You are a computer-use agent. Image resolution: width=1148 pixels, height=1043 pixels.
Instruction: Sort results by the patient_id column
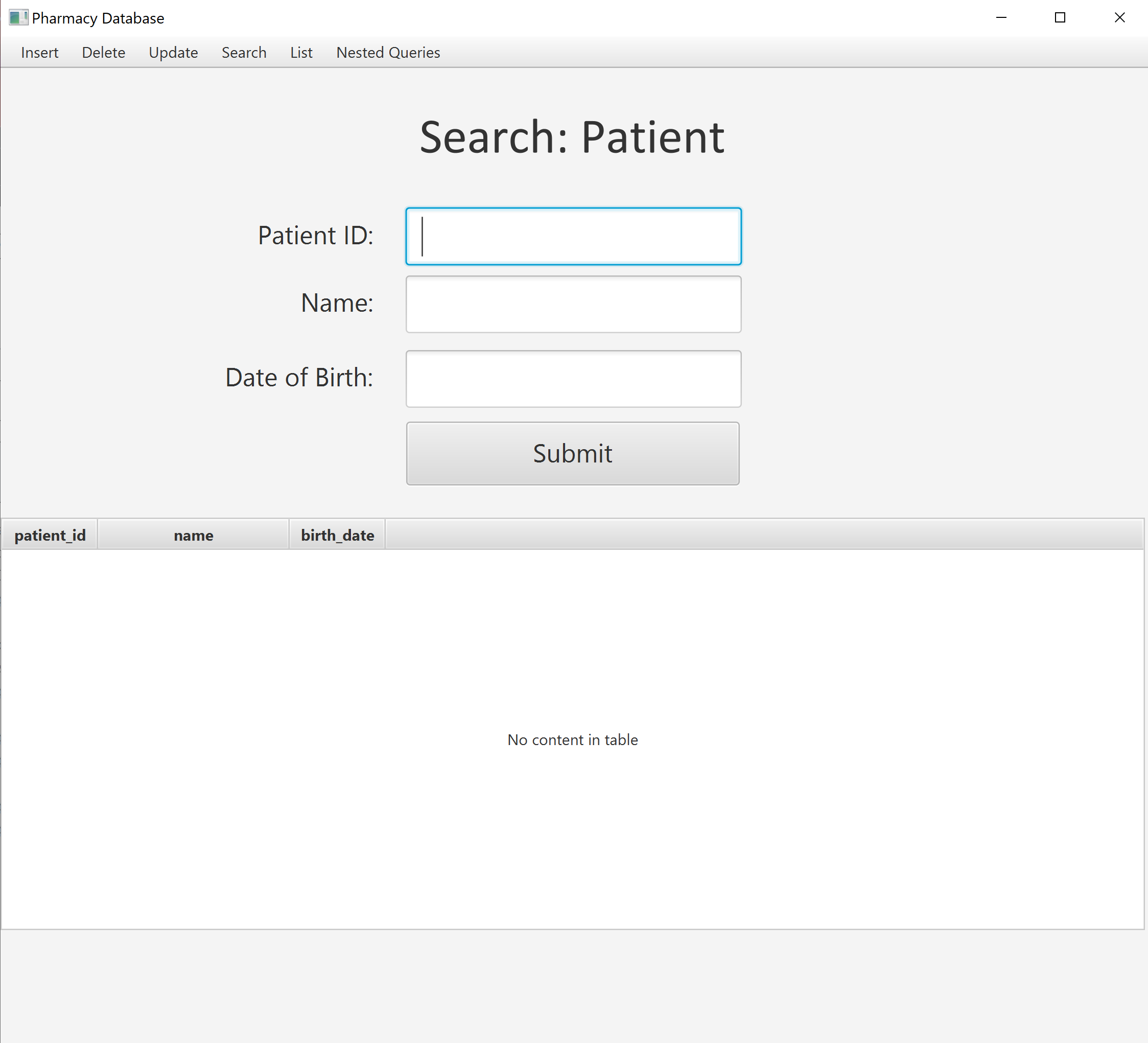pos(50,535)
